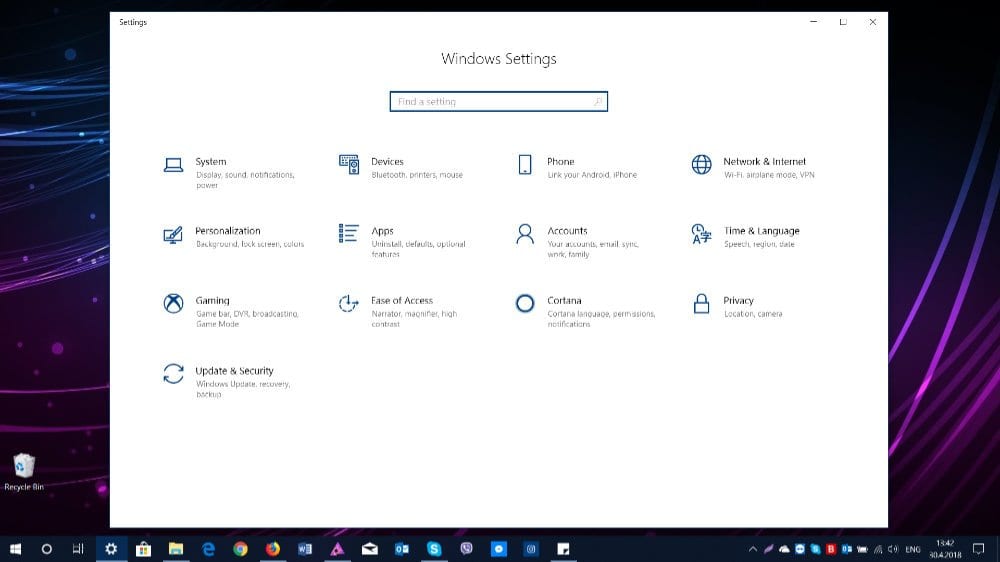Open Time & Language settings
The width and height of the screenshot is (1000, 562).
pos(746,237)
